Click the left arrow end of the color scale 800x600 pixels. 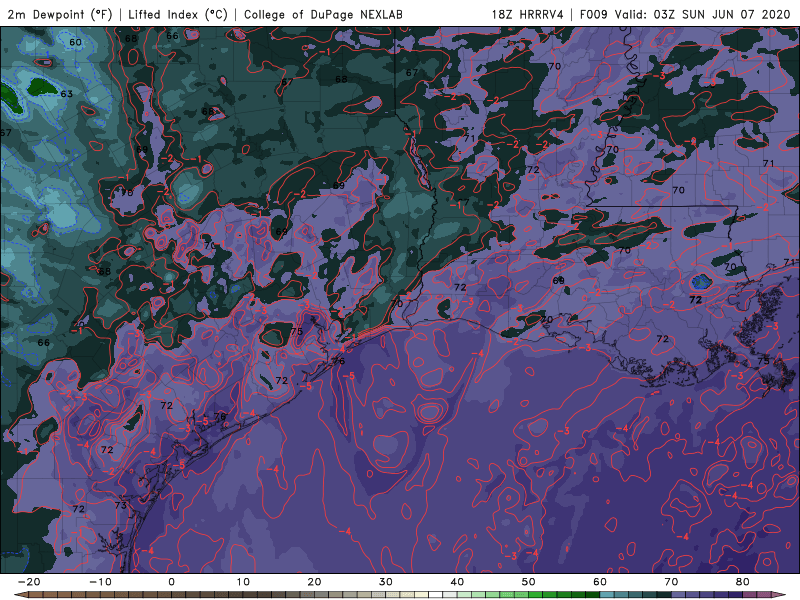tap(19, 595)
